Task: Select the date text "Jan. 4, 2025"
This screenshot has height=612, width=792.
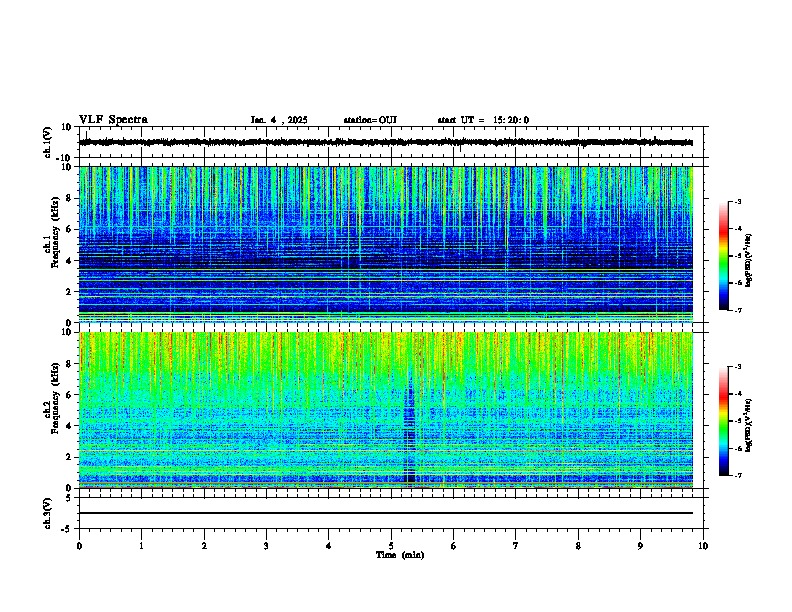Action: (279, 120)
